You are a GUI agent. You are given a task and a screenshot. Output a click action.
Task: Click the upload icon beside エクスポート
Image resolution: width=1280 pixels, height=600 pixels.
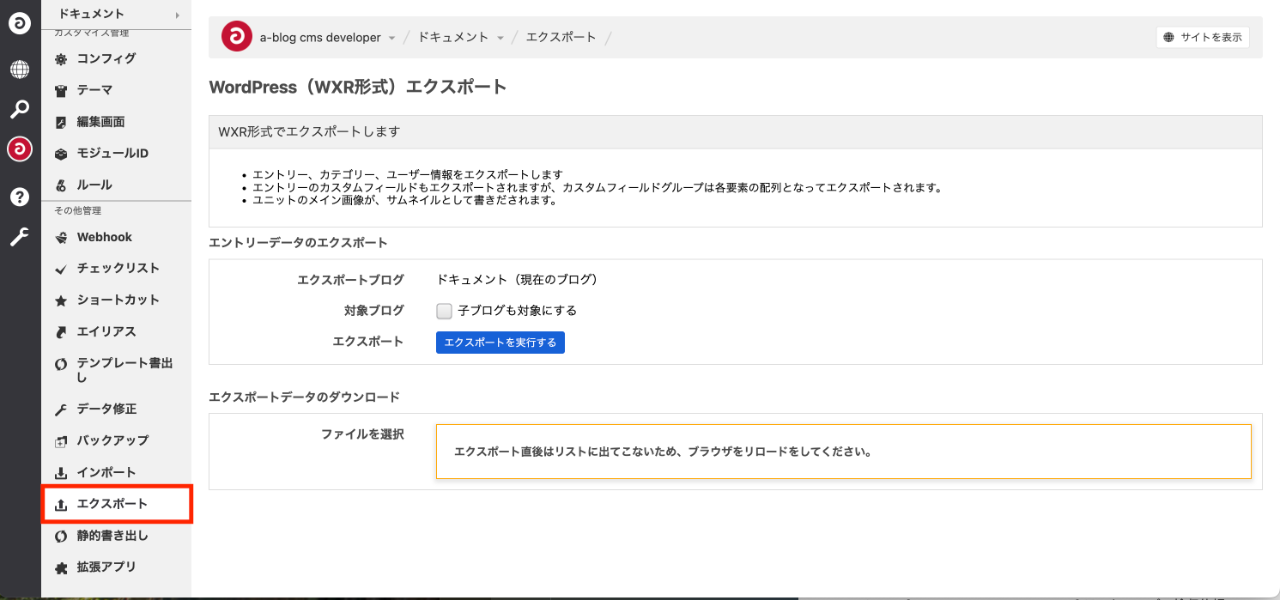(61, 504)
